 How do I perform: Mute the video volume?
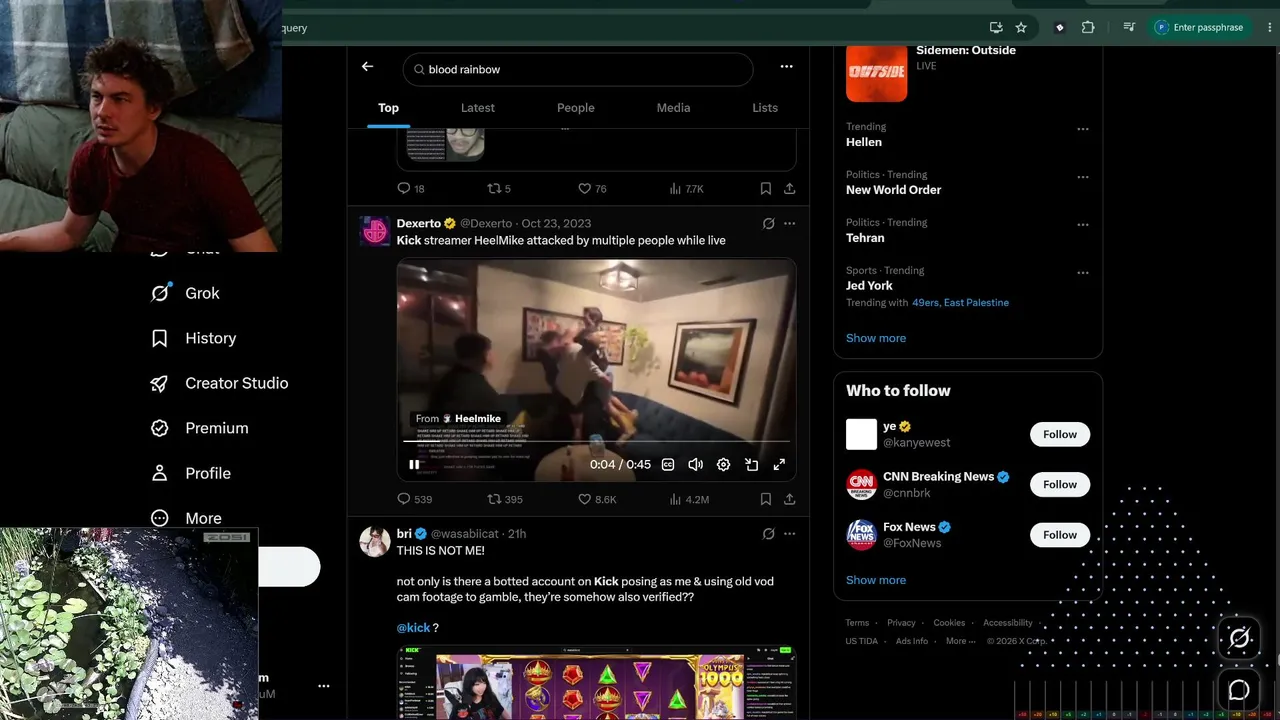[695, 464]
